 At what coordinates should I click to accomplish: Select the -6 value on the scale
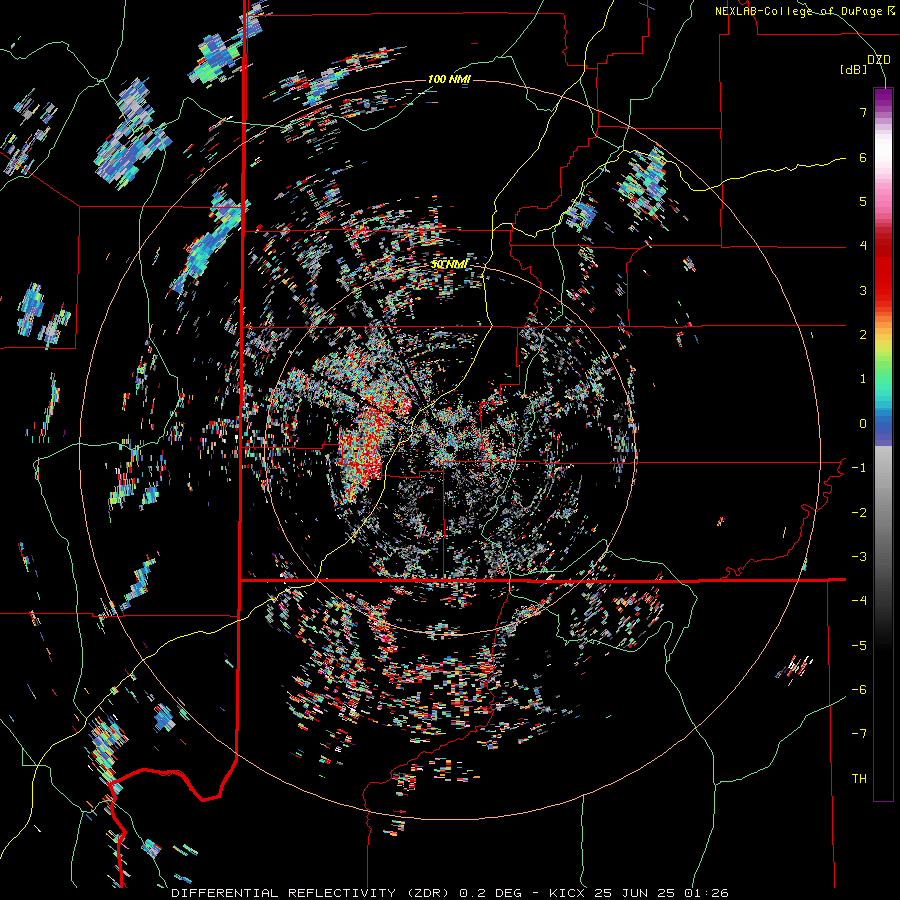click(x=859, y=690)
